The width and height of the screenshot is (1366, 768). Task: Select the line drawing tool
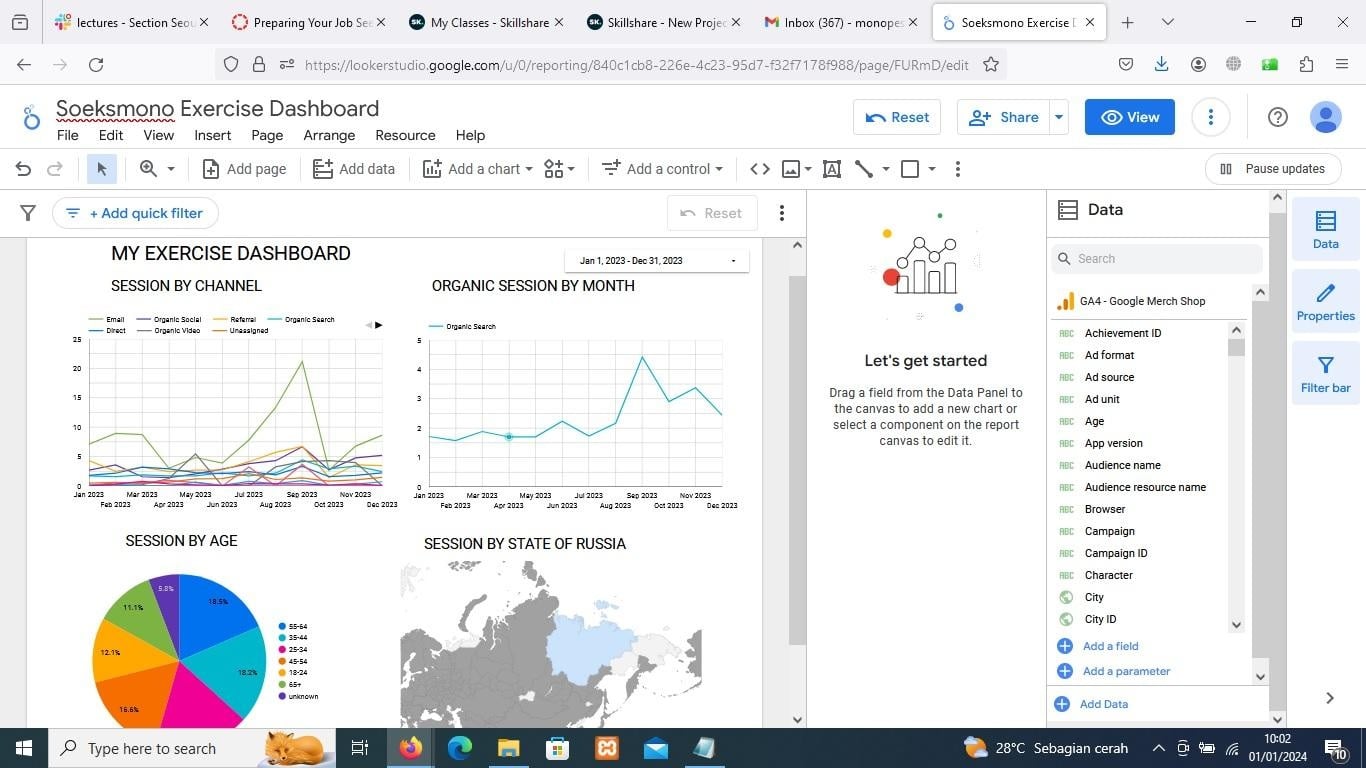[x=864, y=169]
